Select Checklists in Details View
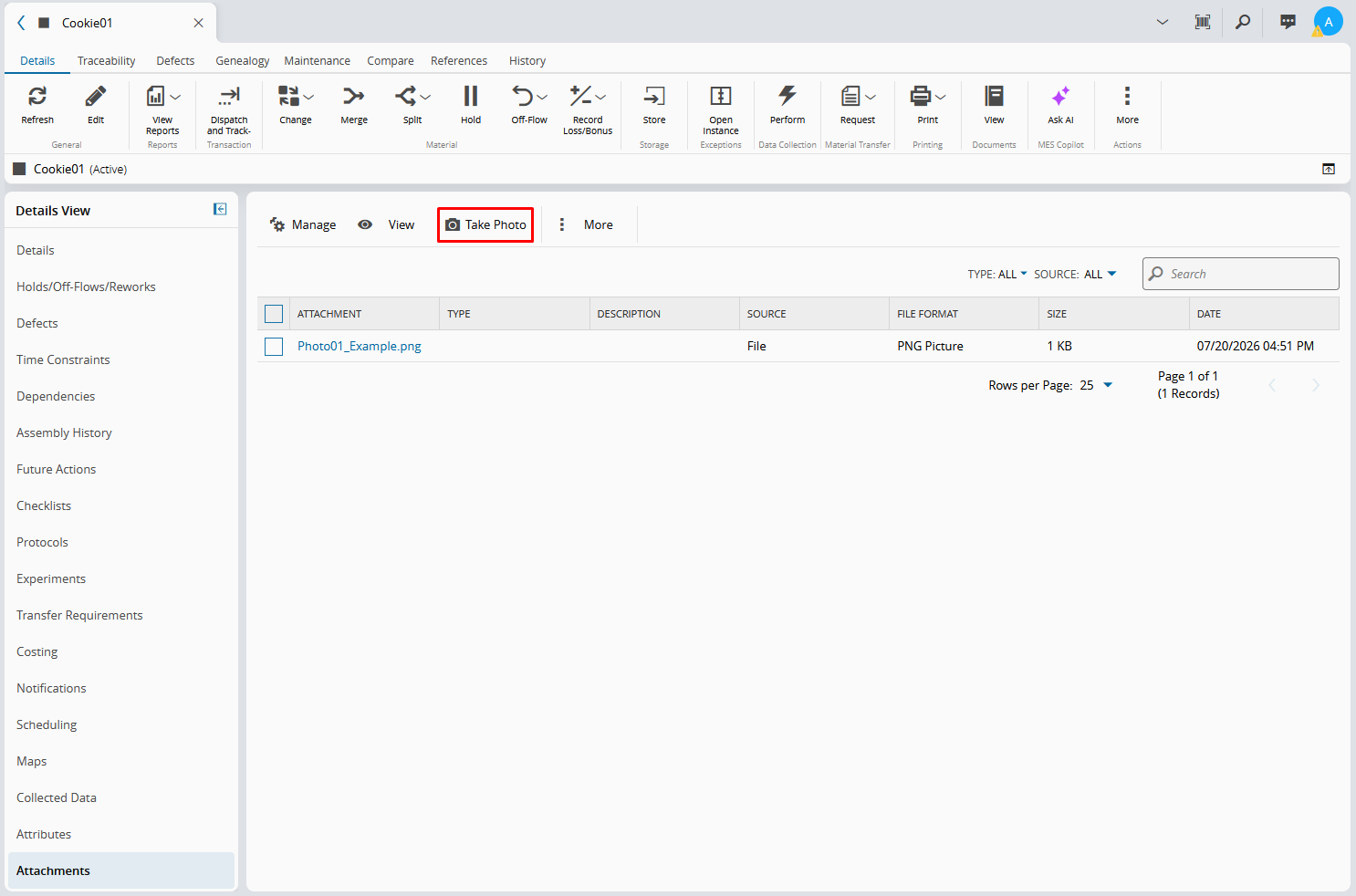 pyautogui.click(x=44, y=505)
